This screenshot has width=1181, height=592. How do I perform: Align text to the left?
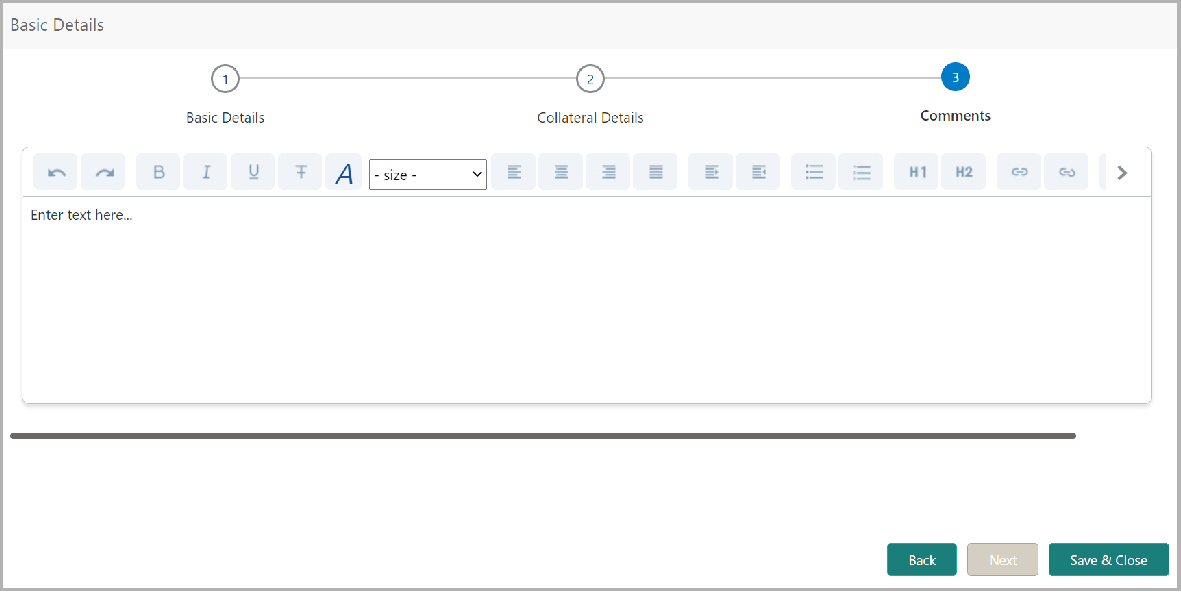513,171
